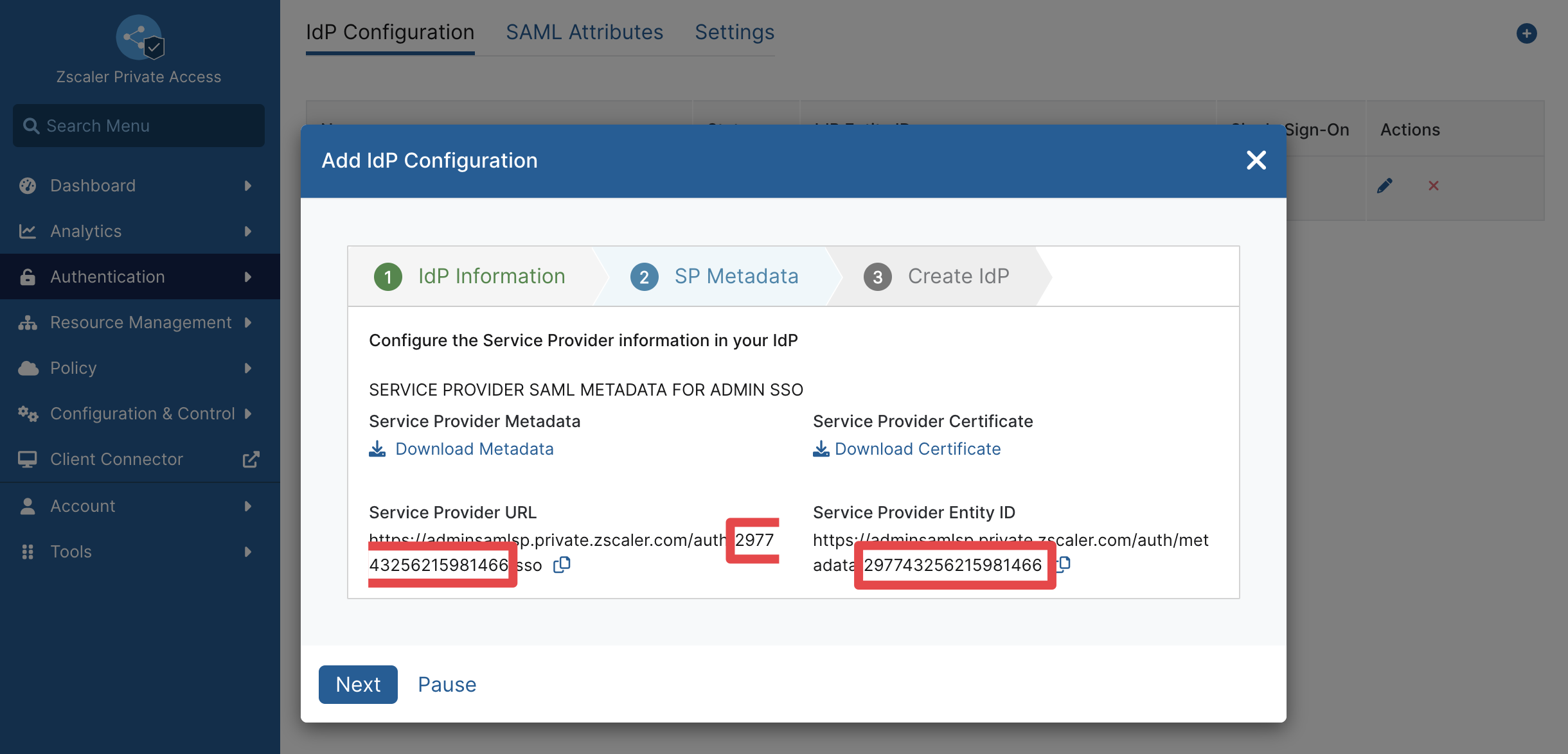1568x754 pixels.
Task: Click the Search Menu input field
Action: click(139, 126)
